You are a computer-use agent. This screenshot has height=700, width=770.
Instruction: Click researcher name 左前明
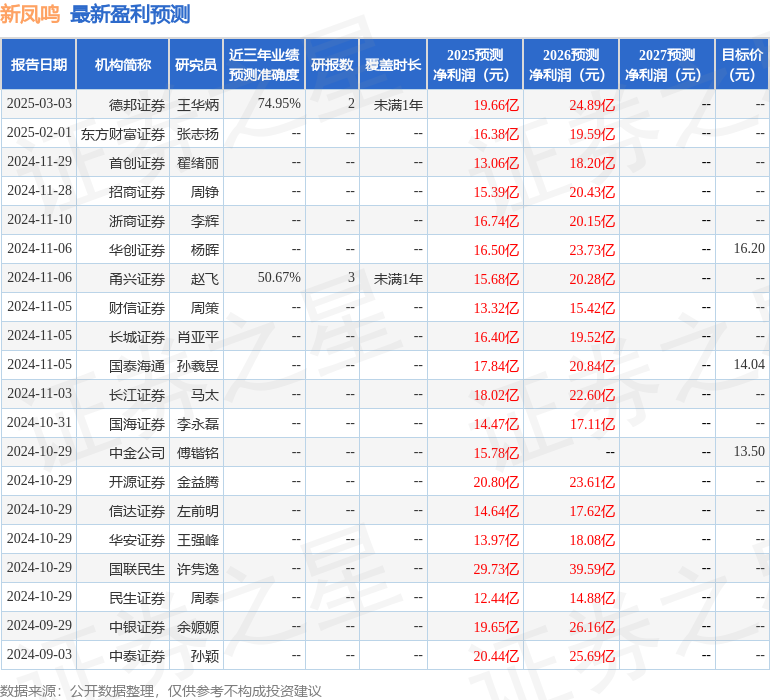198,511
